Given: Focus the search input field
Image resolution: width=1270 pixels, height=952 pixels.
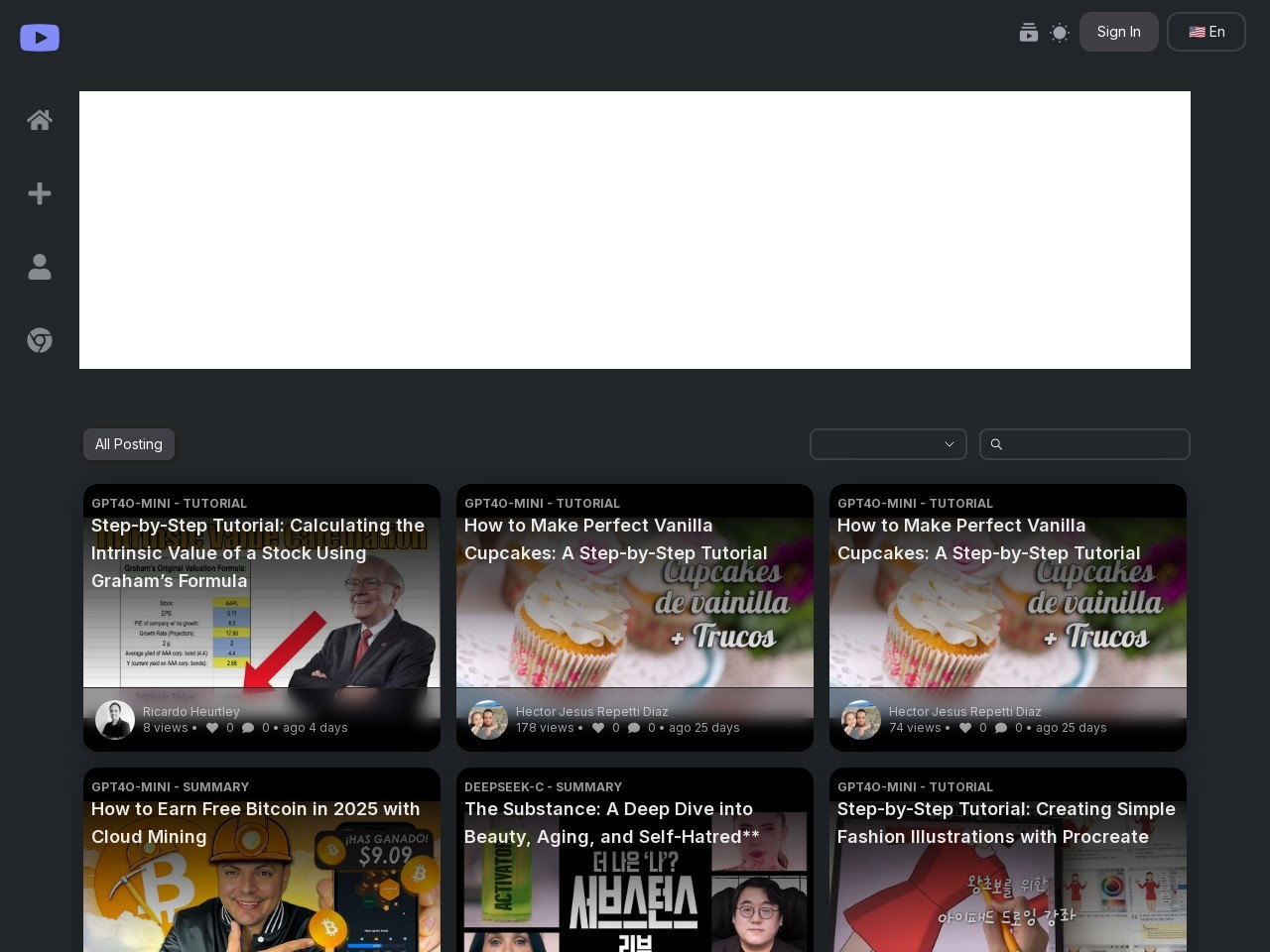Looking at the screenshot, I should [x=1084, y=444].
